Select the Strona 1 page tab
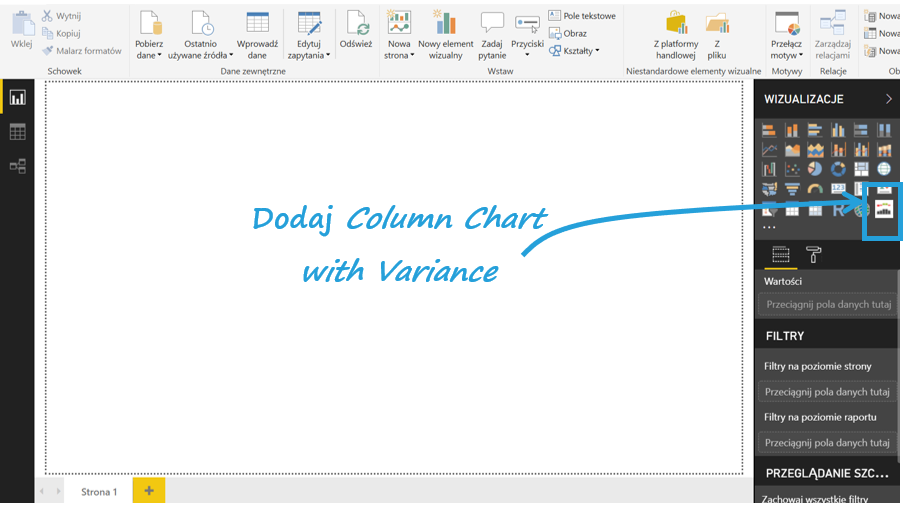 pyautogui.click(x=99, y=491)
